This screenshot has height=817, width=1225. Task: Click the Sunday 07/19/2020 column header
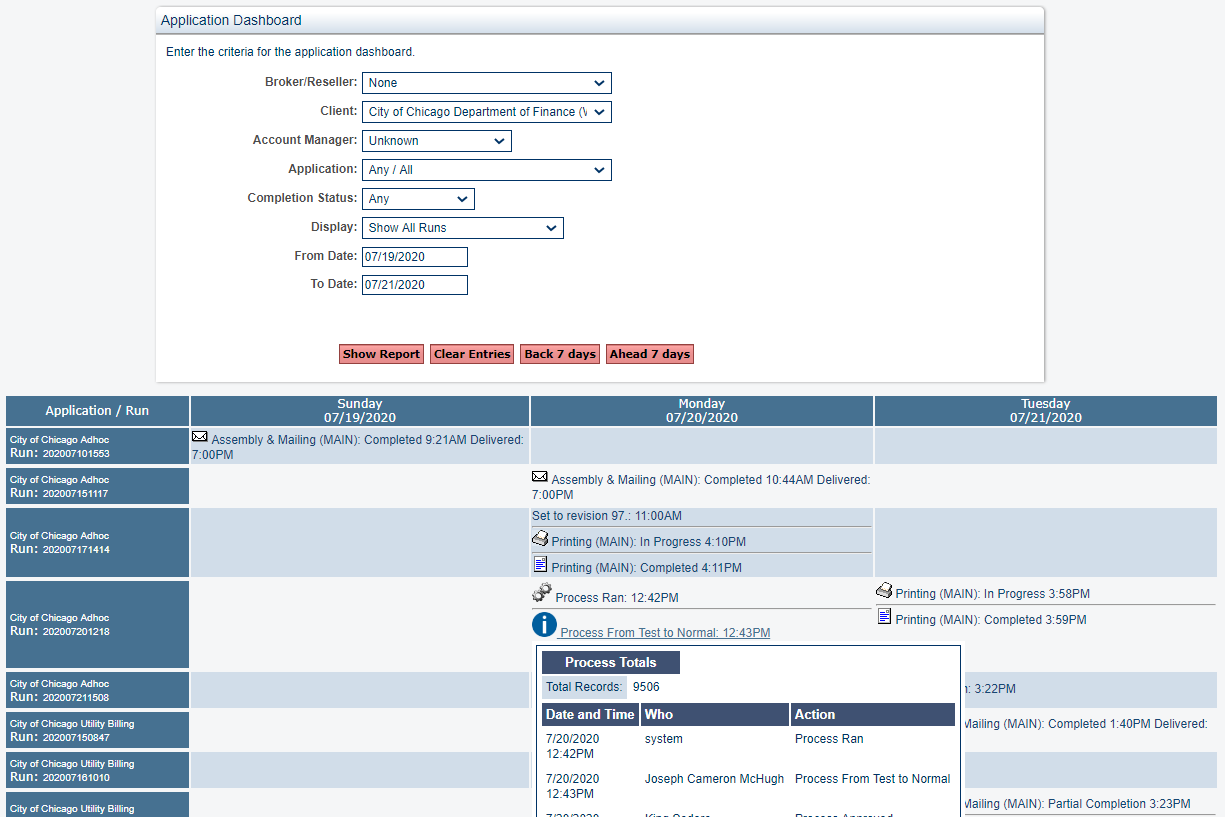360,411
